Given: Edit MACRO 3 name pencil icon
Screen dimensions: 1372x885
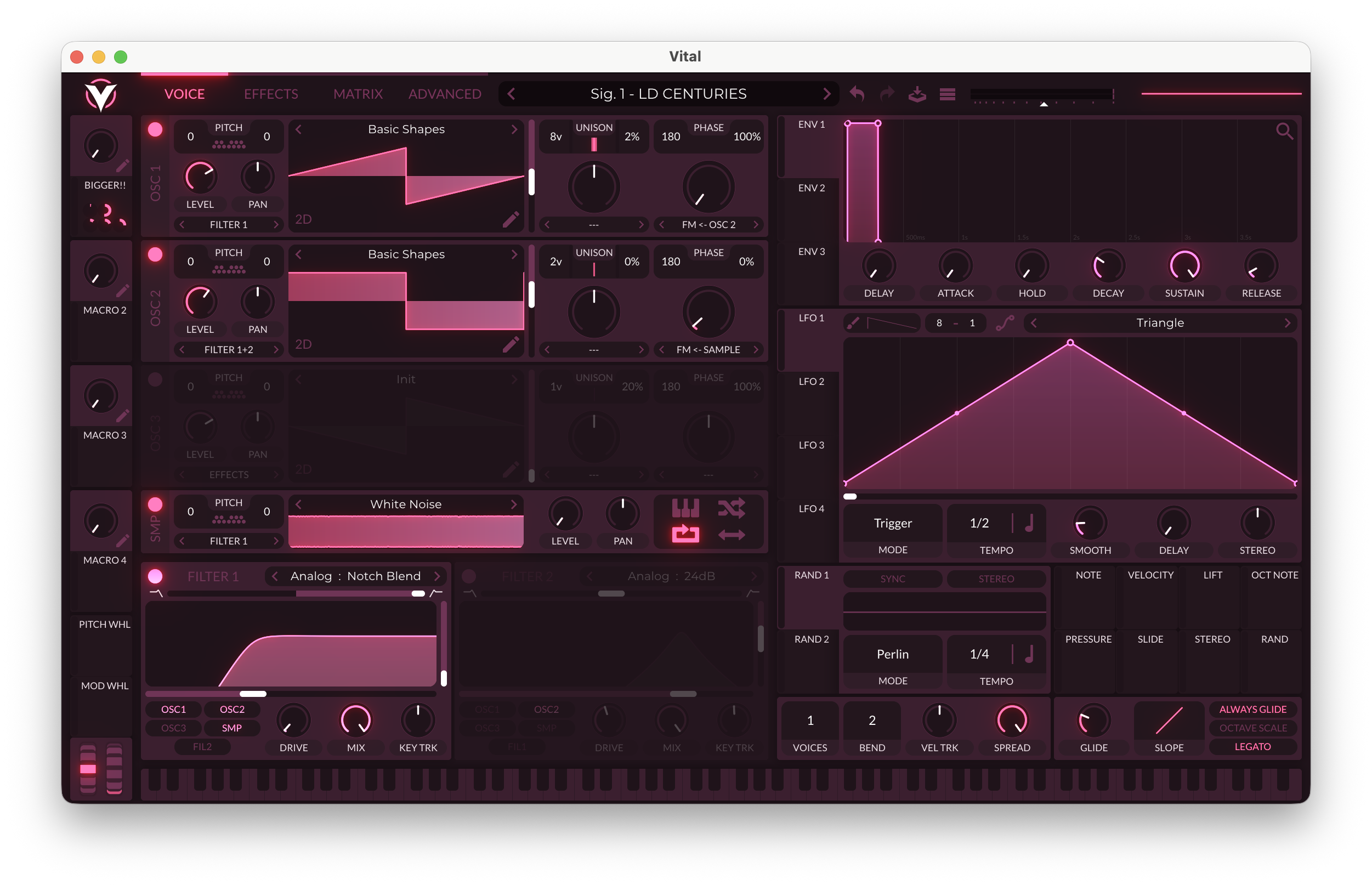Looking at the screenshot, I should coord(122,416).
